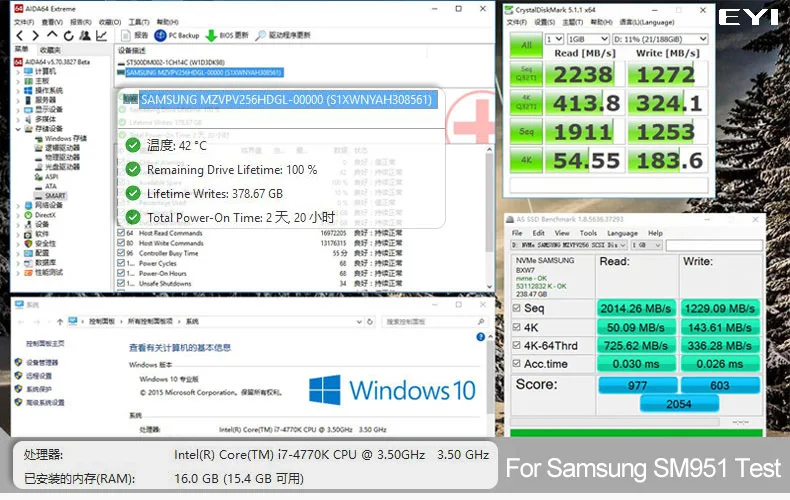
Task: Toggle the Power-On Hours checkbox
Action: pyautogui.click(x=121, y=273)
